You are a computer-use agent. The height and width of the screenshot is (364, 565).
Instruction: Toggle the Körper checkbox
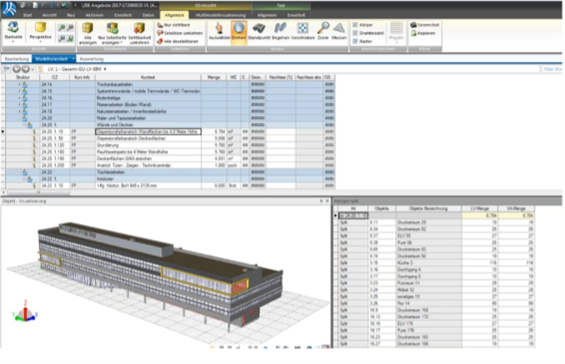click(x=355, y=25)
